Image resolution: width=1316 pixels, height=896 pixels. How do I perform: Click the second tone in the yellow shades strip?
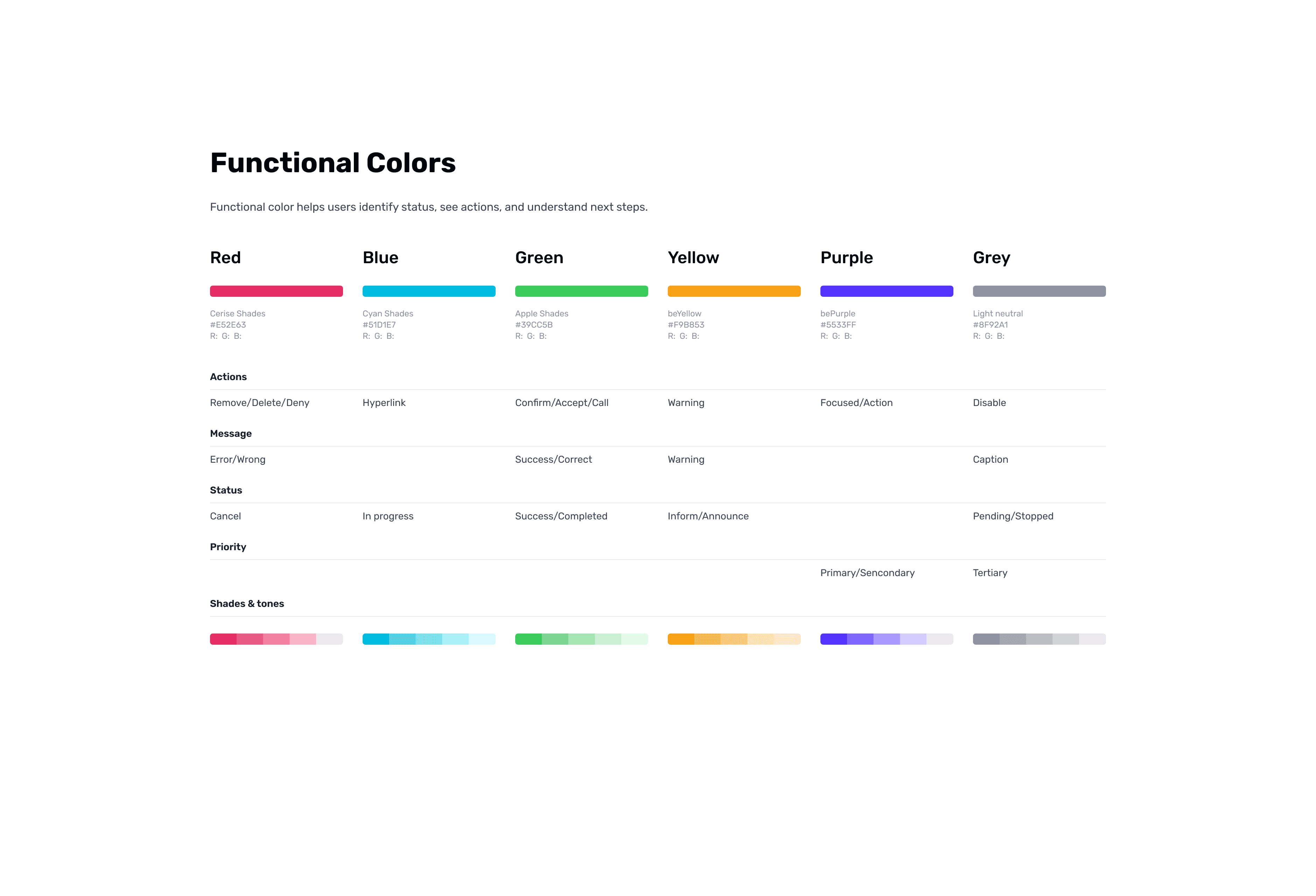tap(707, 639)
